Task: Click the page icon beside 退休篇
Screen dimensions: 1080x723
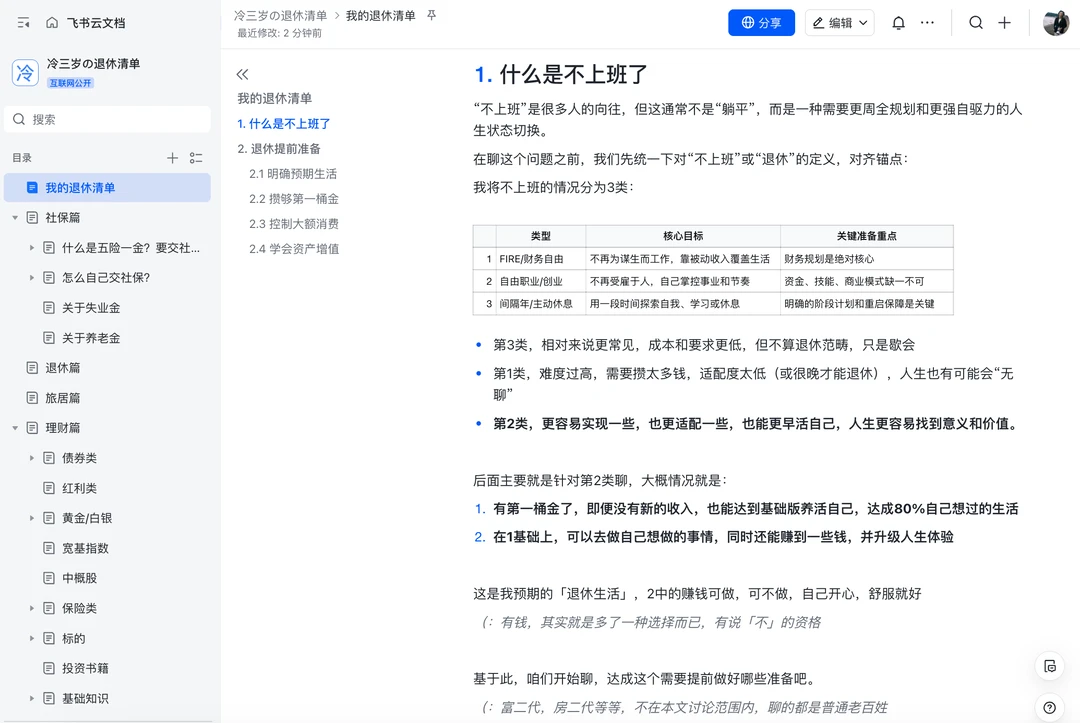Action: click(x=32, y=368)
